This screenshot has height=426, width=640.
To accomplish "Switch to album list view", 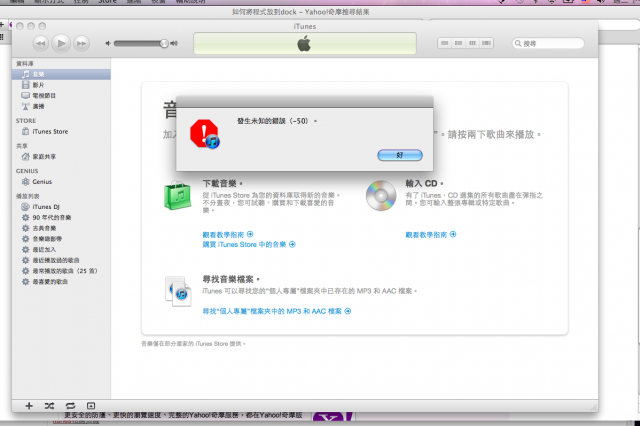I will point(458,43).
